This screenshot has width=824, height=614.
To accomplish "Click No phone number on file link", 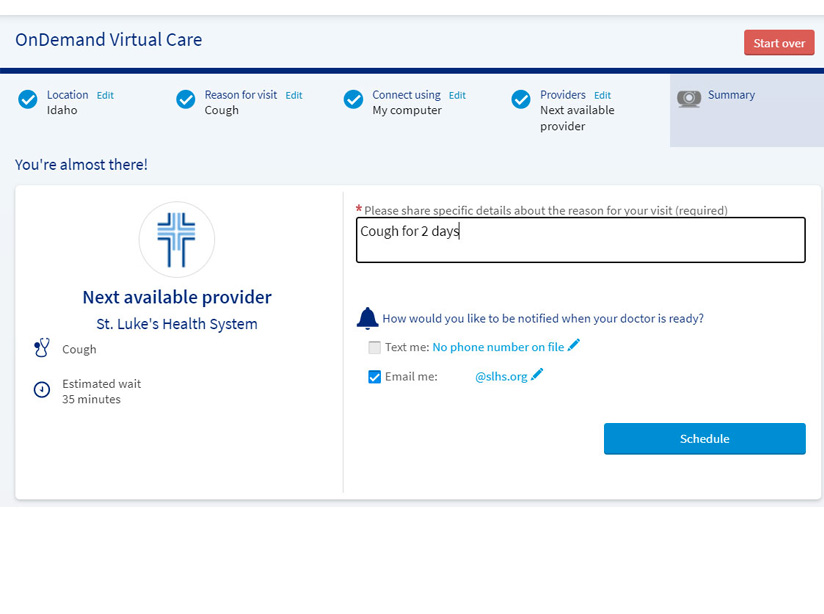I will coord(498,347).
